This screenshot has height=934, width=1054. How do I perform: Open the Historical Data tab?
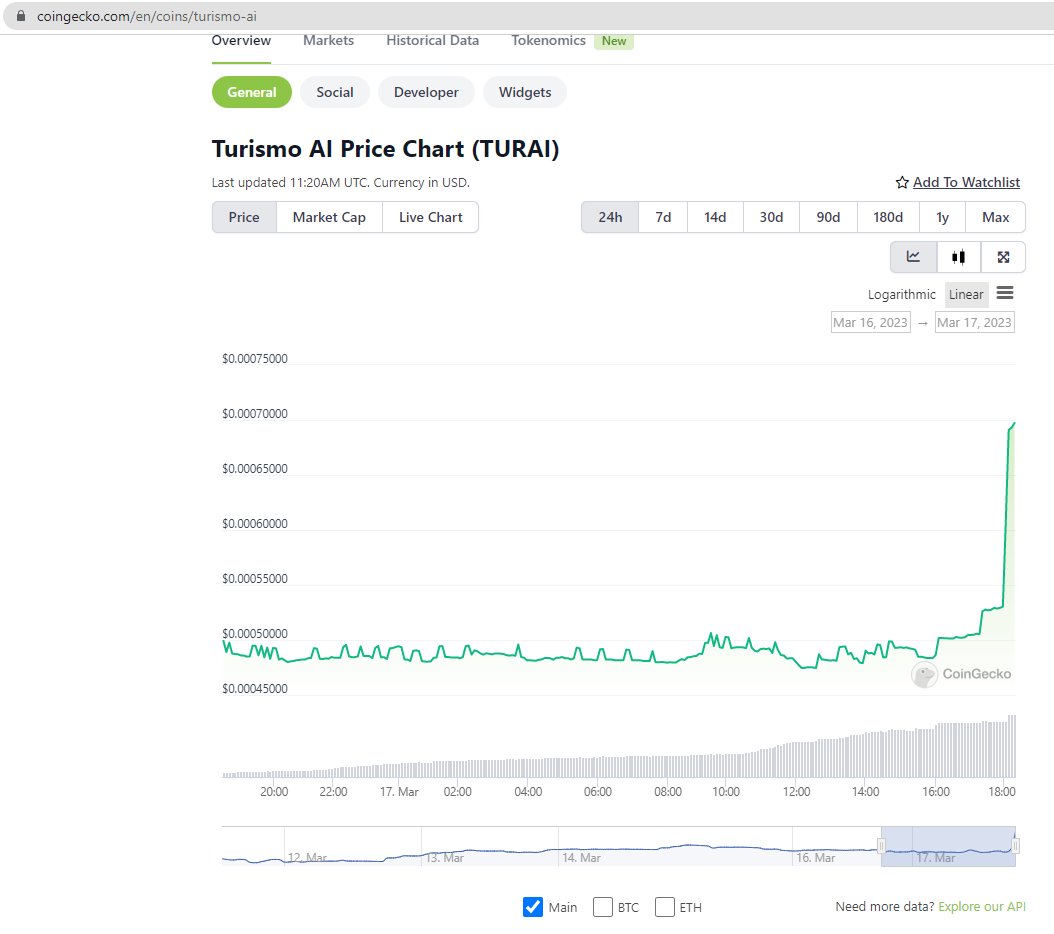(432, 40)
